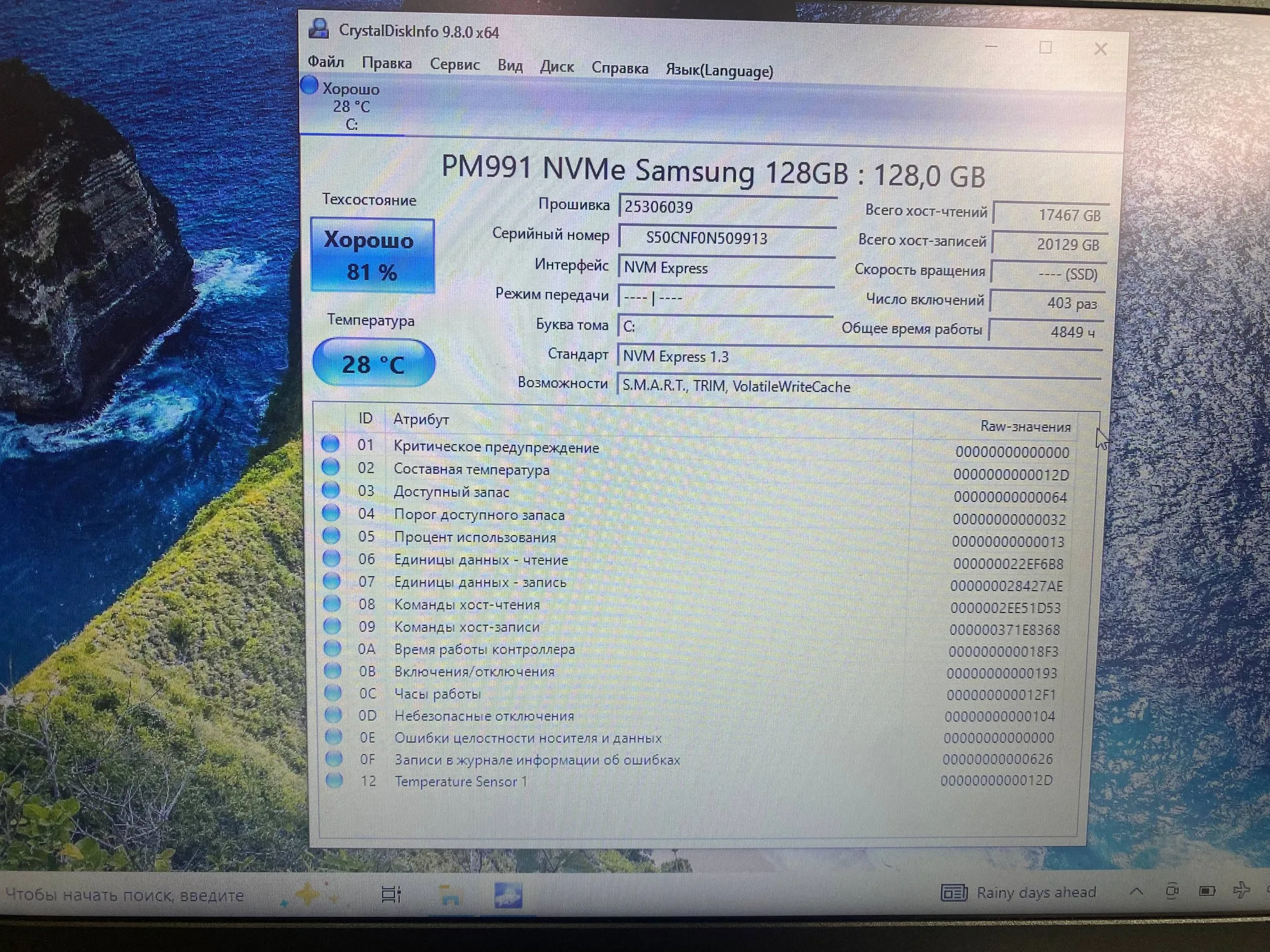Expand the hidden system tray icons chevron
1270x952 pixels.
tap(1137, 891)
